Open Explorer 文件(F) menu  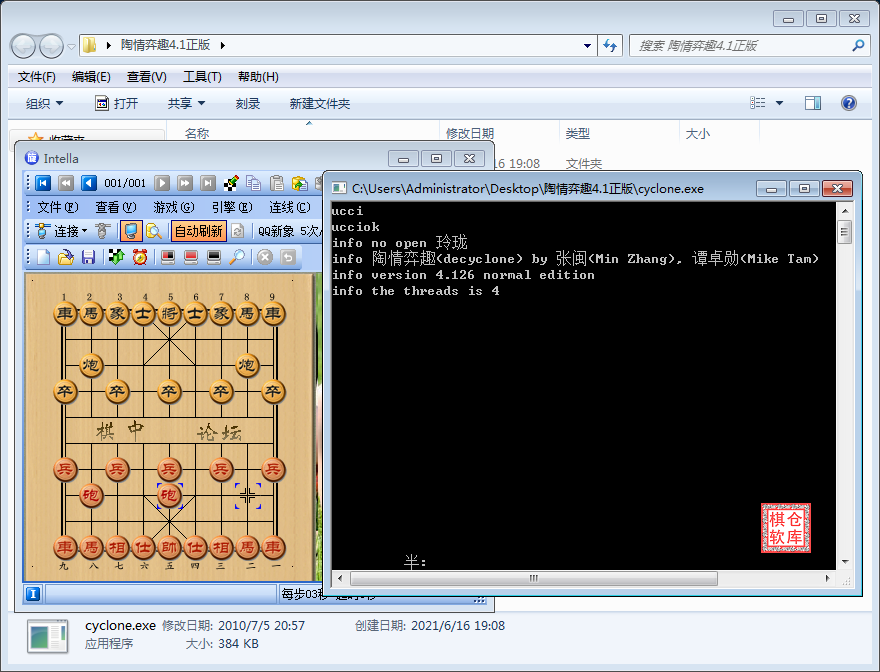click(x=36, y=77)
